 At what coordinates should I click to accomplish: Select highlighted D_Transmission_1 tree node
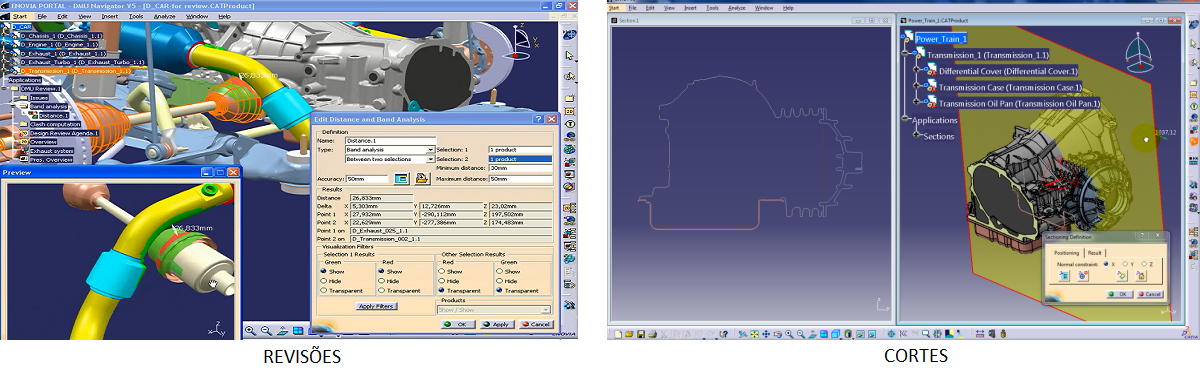76,71
